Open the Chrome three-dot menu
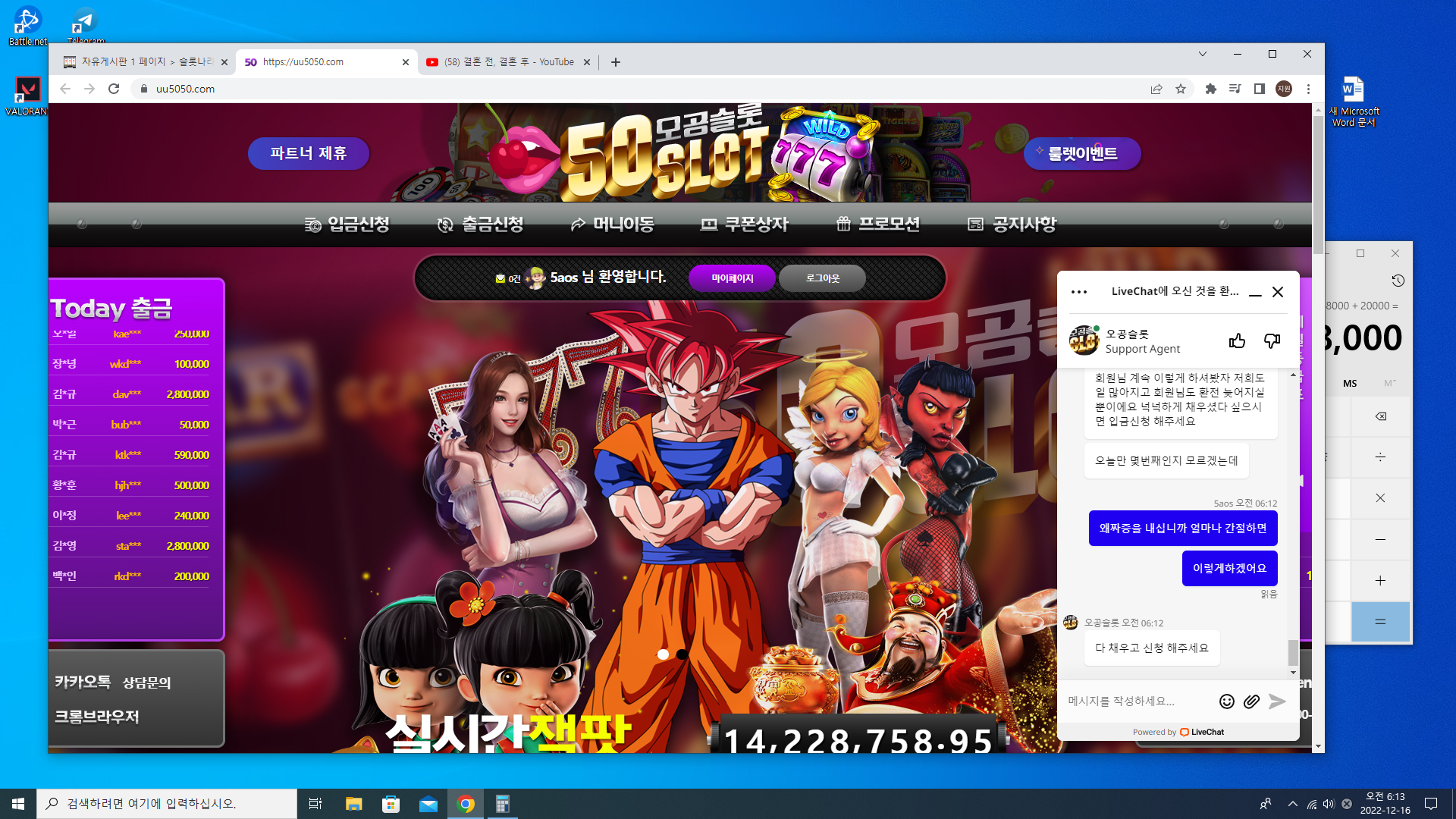 point(1308,89)
